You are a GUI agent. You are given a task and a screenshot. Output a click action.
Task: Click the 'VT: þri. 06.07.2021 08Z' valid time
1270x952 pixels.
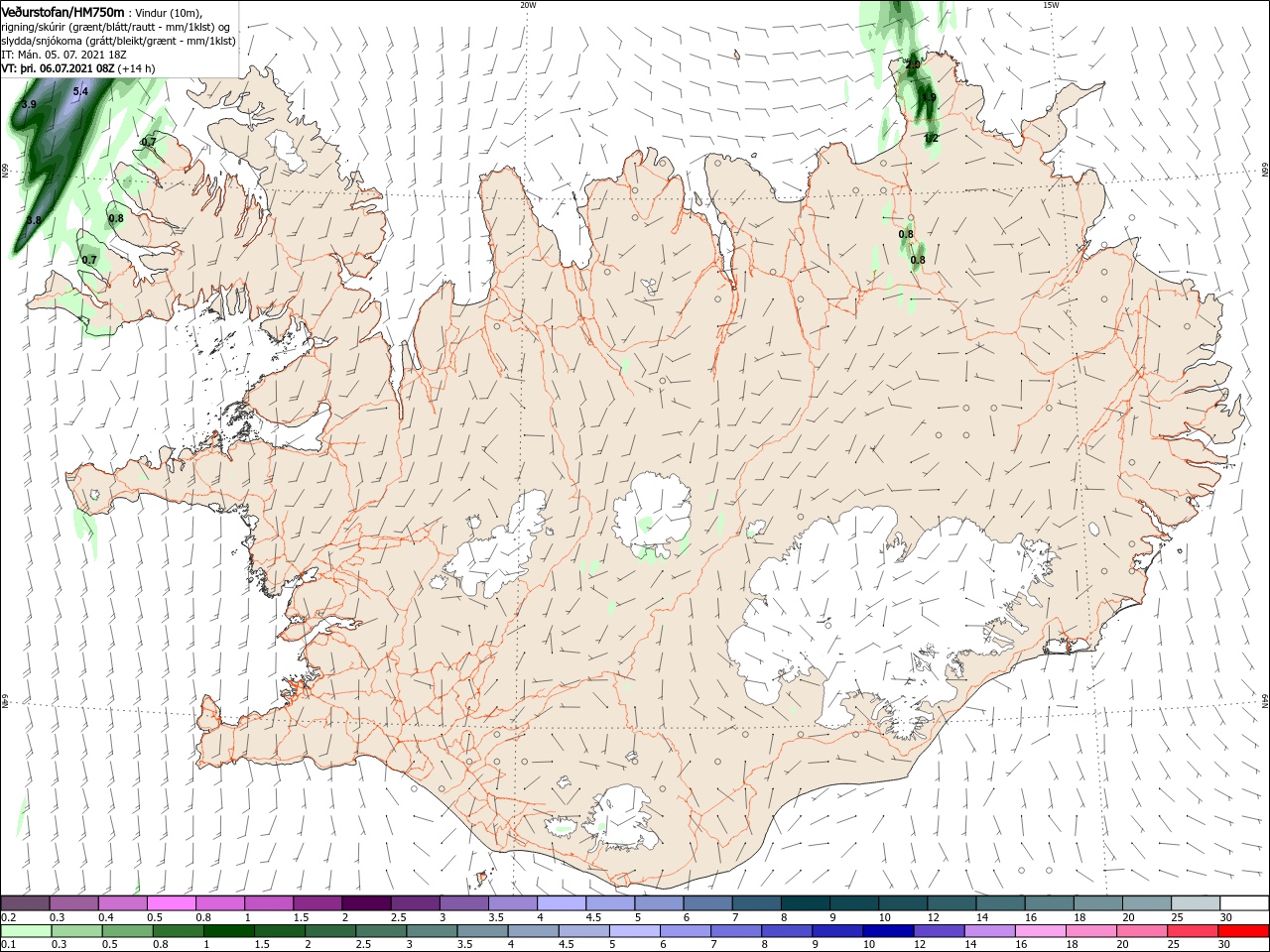pyautogui.click(x=58, y=68)
